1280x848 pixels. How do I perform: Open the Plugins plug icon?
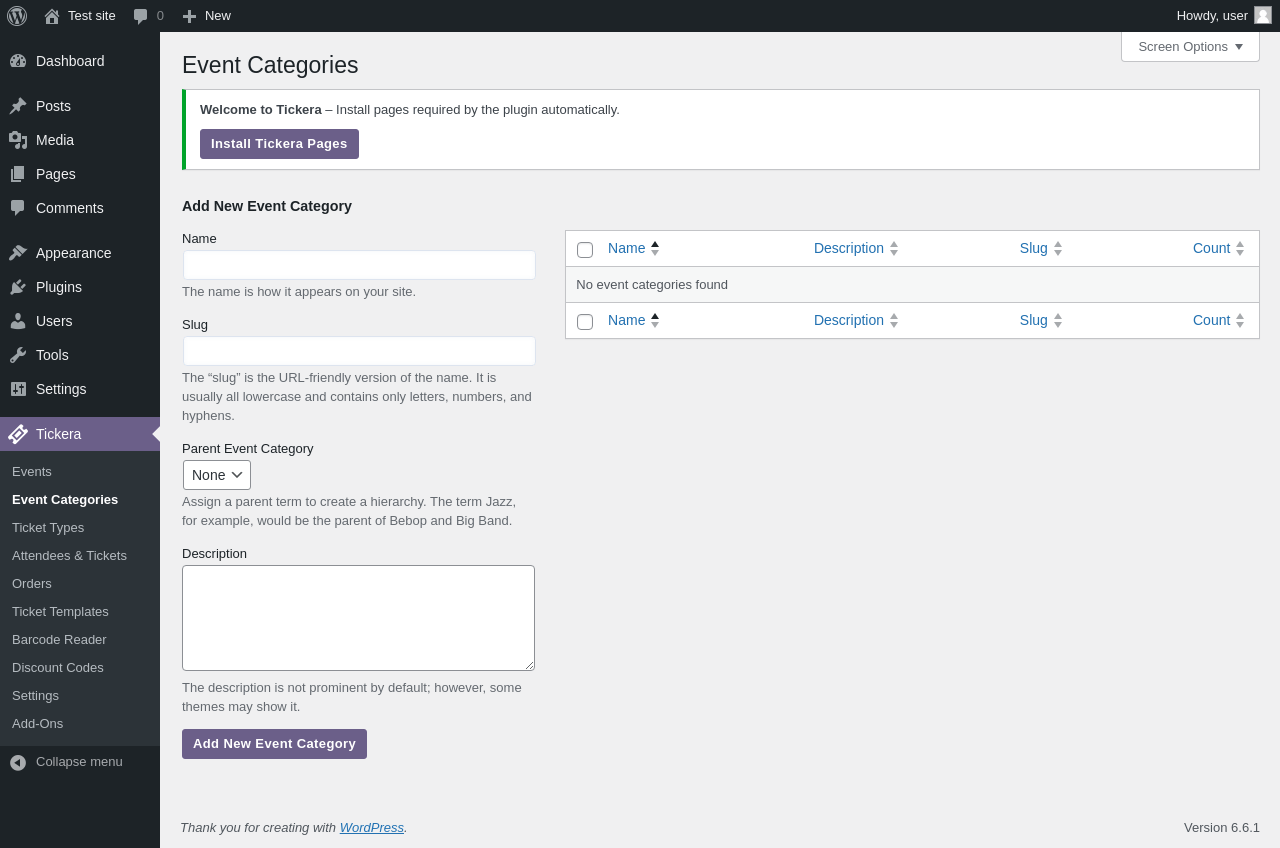point(18,287)
